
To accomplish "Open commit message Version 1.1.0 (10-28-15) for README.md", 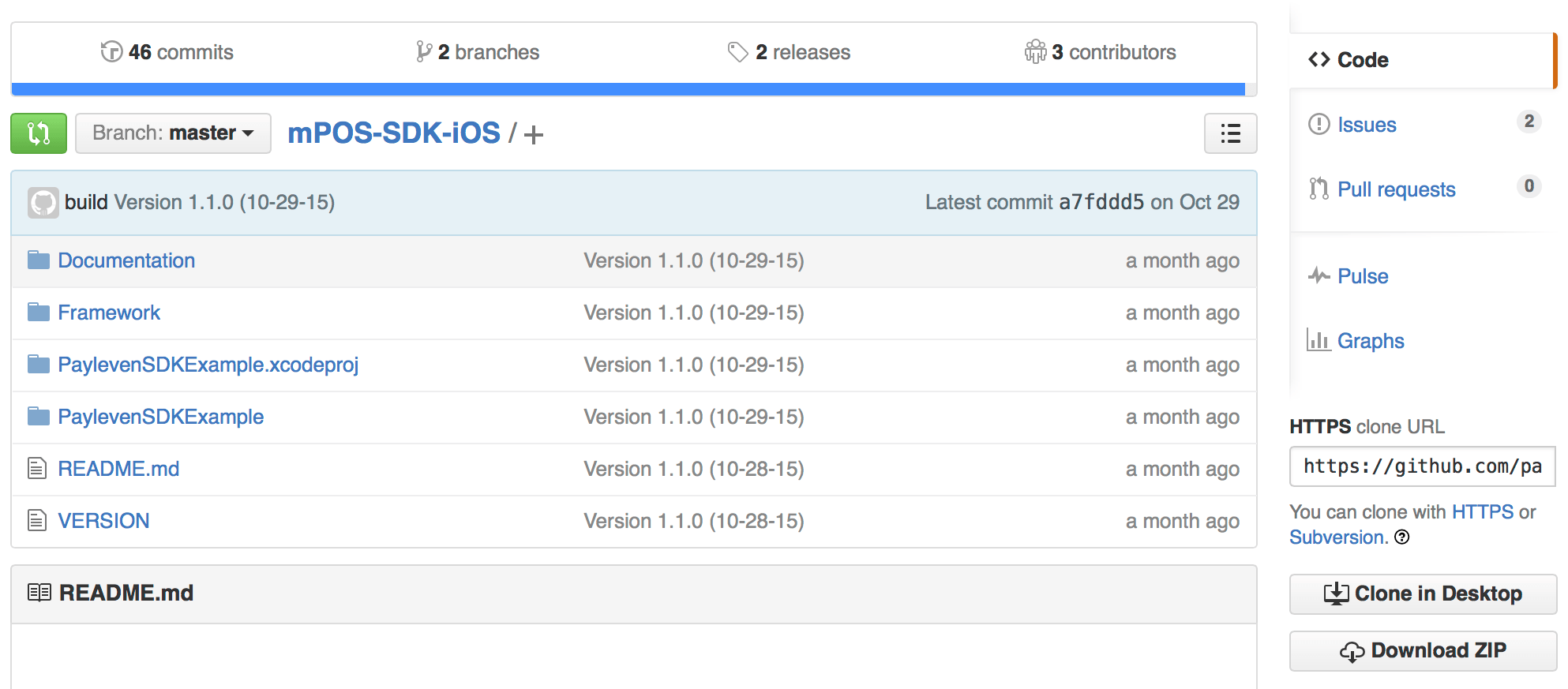I will point(694,469).
